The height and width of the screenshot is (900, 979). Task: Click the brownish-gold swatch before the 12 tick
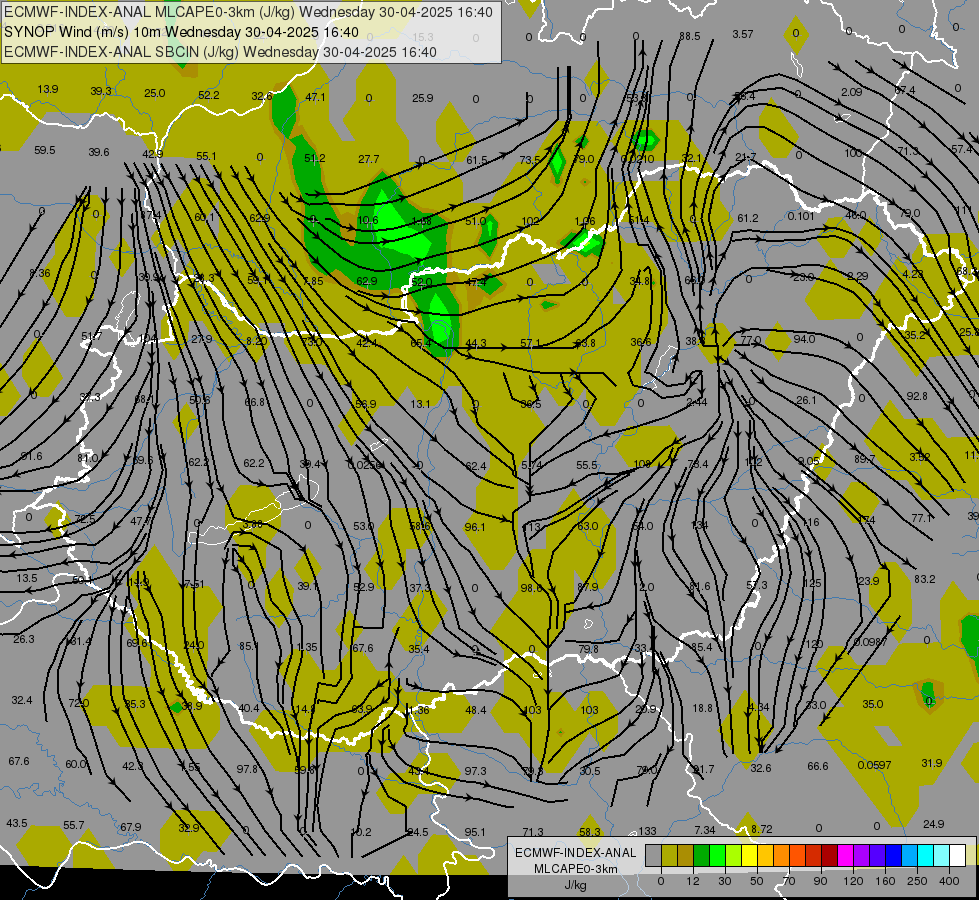pyautogui.click(x=686, y=856)
